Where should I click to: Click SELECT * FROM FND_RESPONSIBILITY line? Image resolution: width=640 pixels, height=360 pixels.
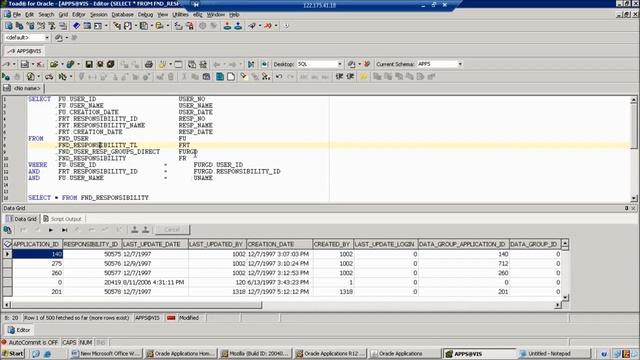click(88, 198)
